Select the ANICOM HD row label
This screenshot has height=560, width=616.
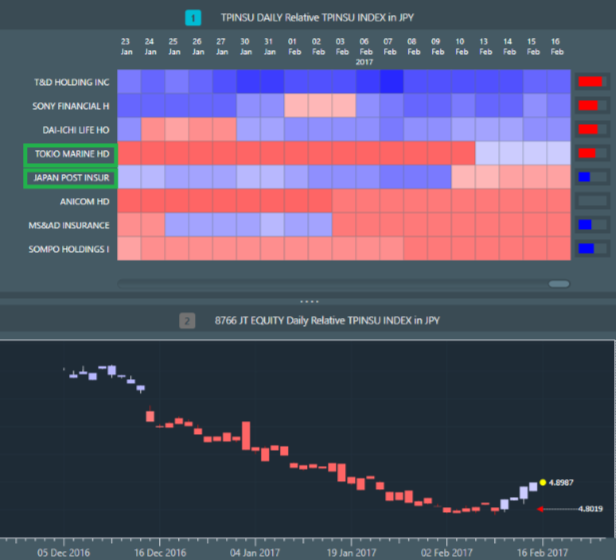(84, 202)
